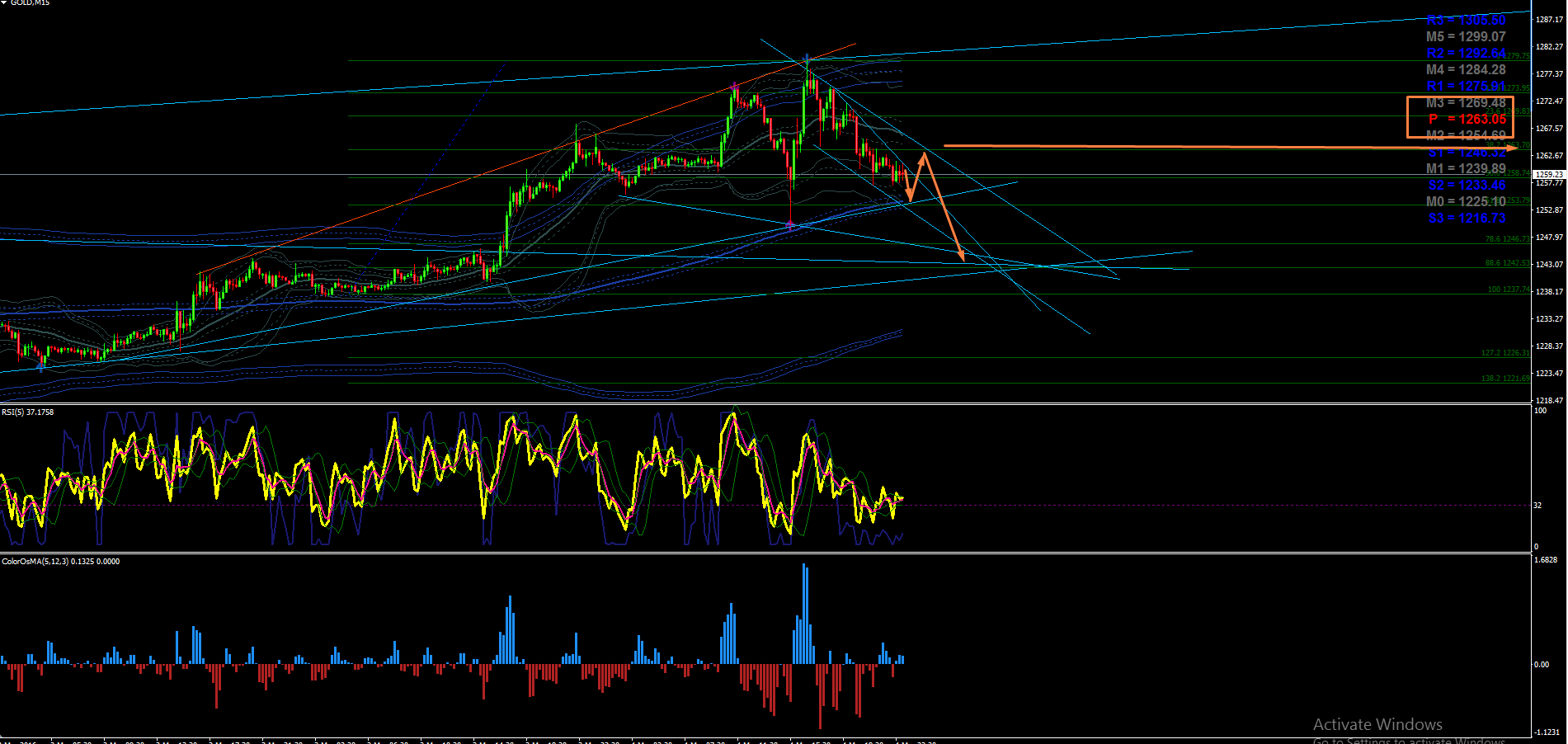Click 1233.27 on the price scale
Screen dimensions: 1568x744
pos(1550,318)
